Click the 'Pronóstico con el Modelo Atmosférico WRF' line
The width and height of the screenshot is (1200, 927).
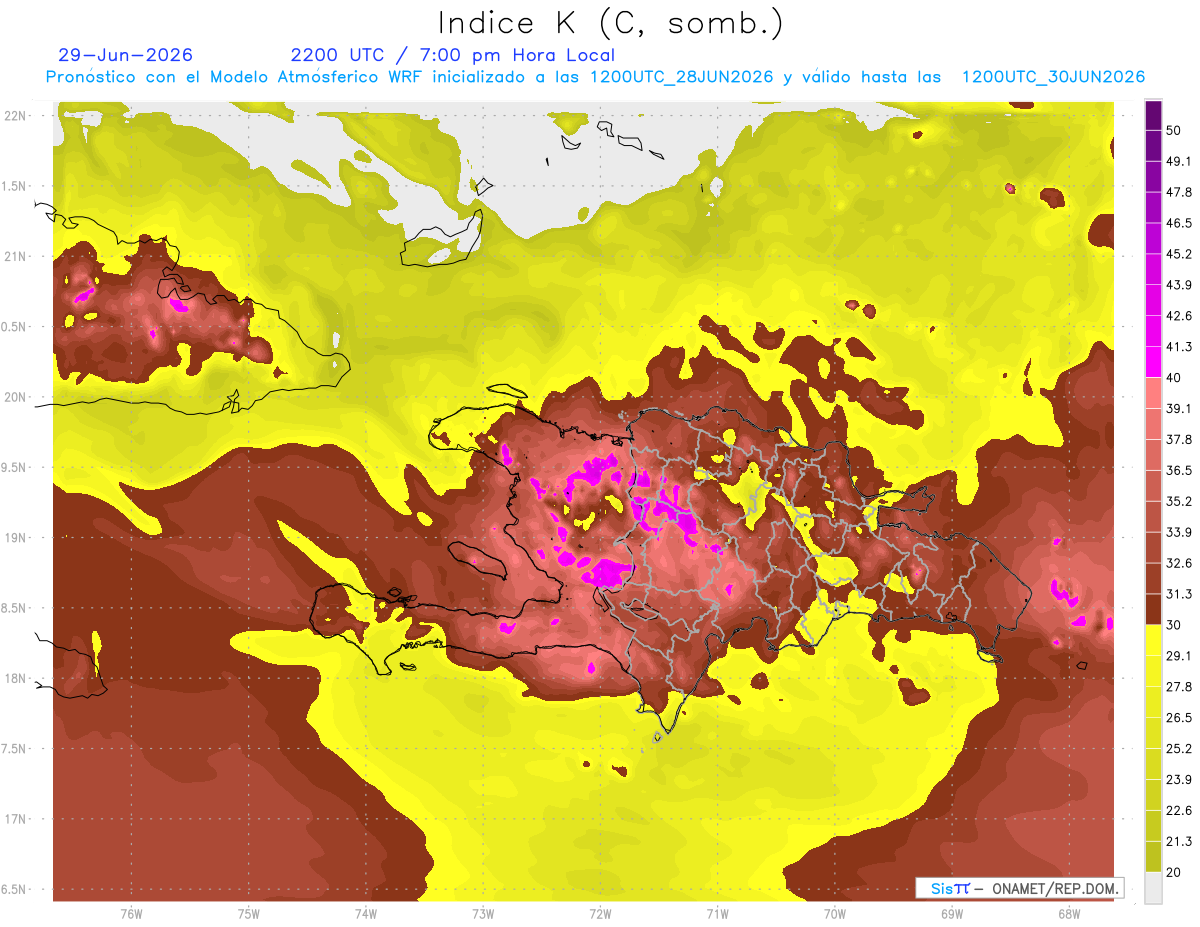(595, 77)
